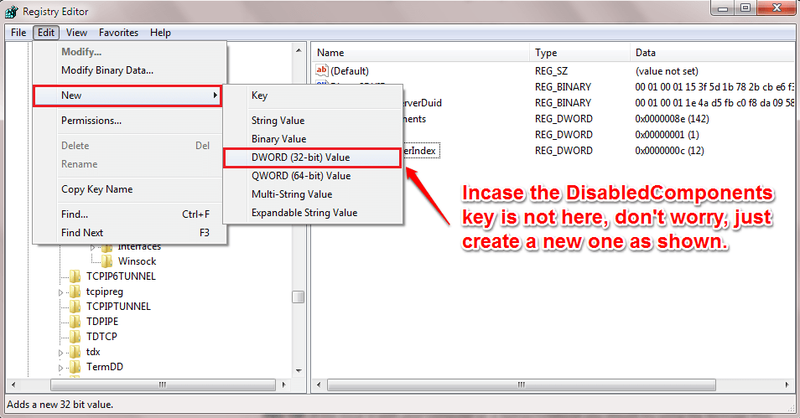Click the TCPIP6TUNNEL folder icon
The height and width of the screenshot is (418, 800).
[x=75, y=277]
